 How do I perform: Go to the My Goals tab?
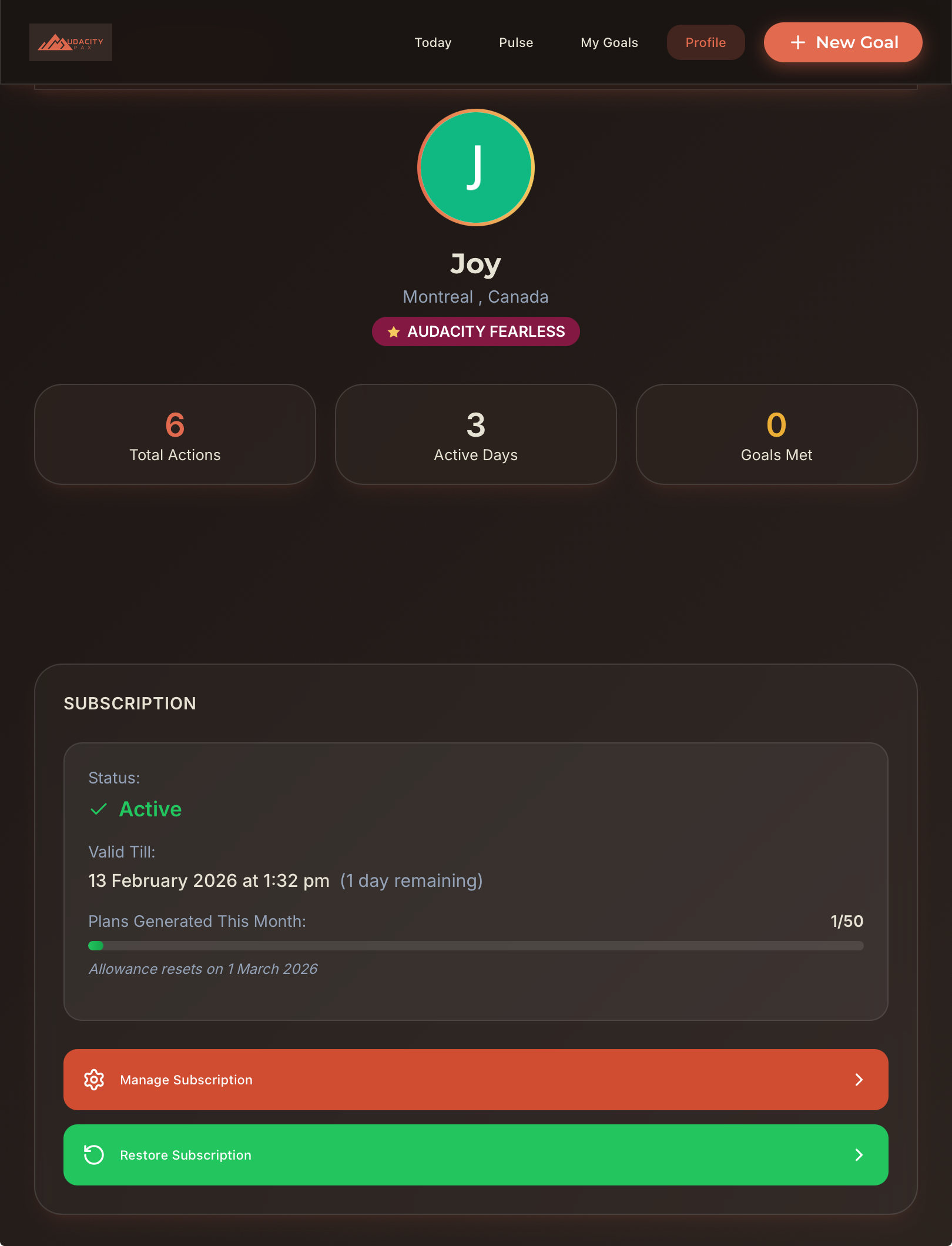(609, 42)
